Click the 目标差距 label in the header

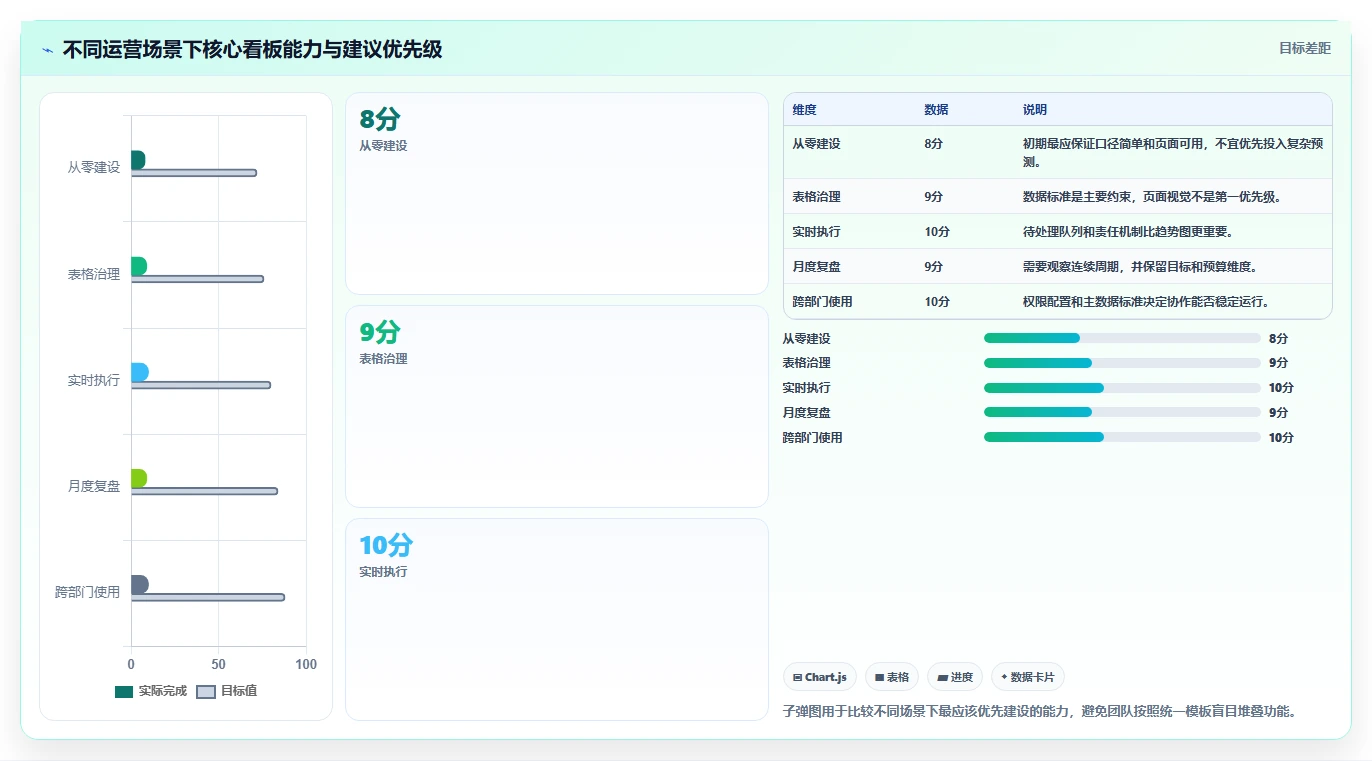click(x=1305, y=48)
